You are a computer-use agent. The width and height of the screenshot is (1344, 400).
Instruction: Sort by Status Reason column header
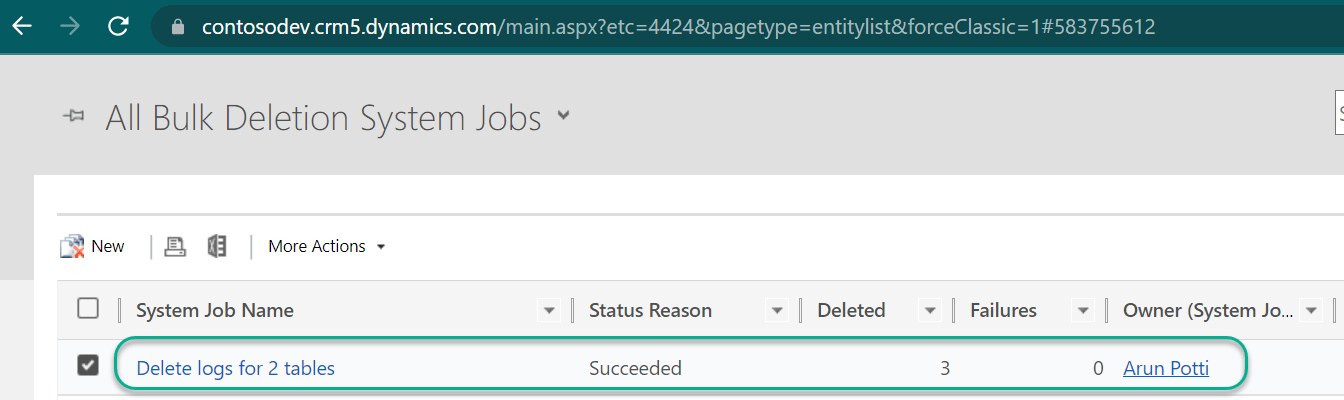pyautogui.click(x=650, y=310)
